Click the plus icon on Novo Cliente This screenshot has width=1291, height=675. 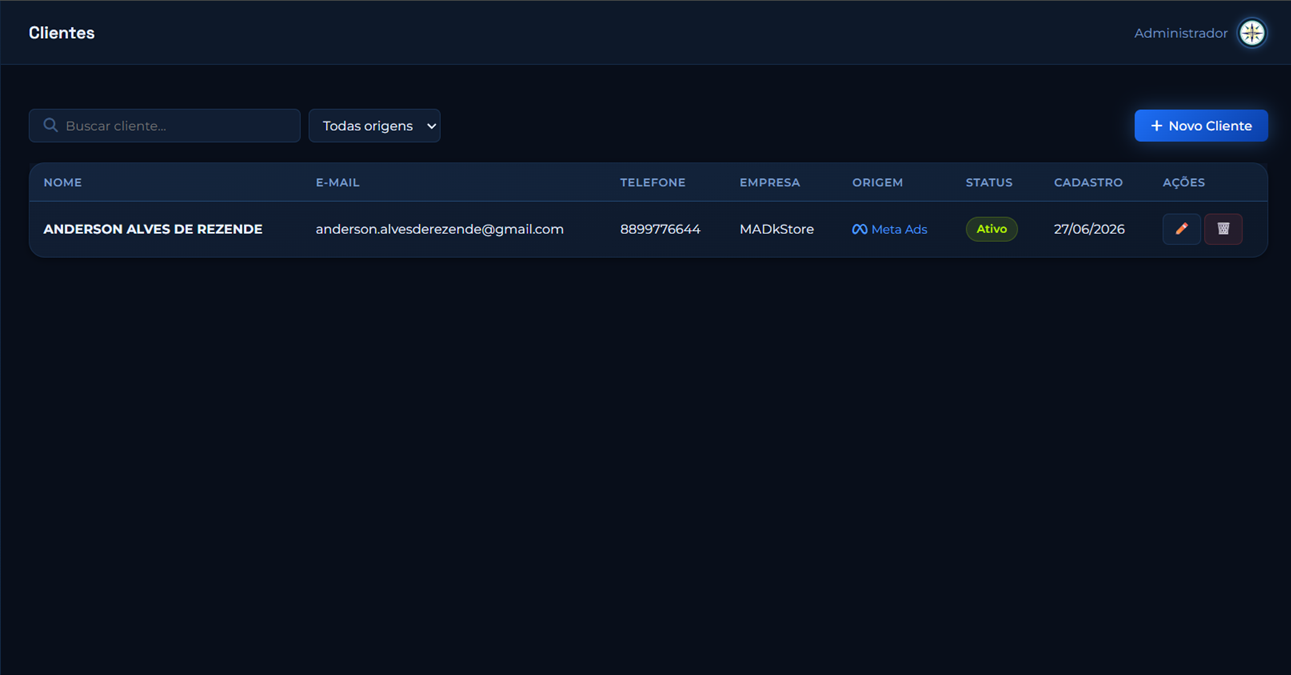(x=1156, y=126)
